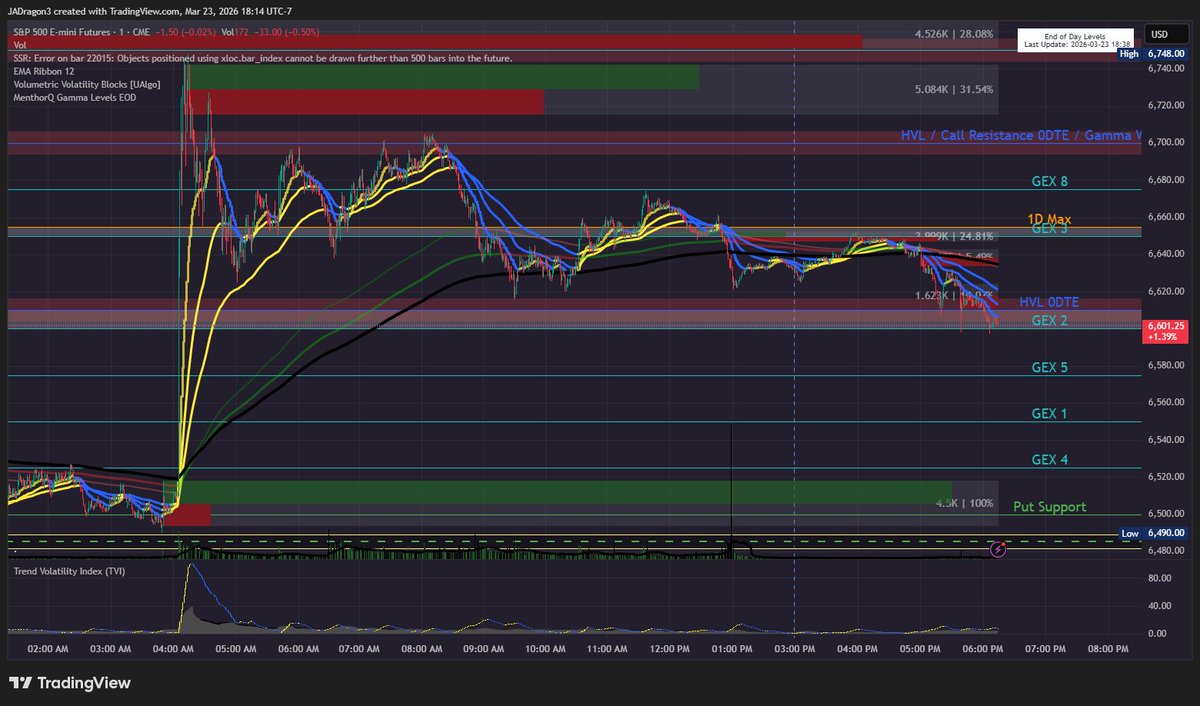Click the 40.00 value on TVI axis
Screen dimensions: 1200x706
[1162, 606]
